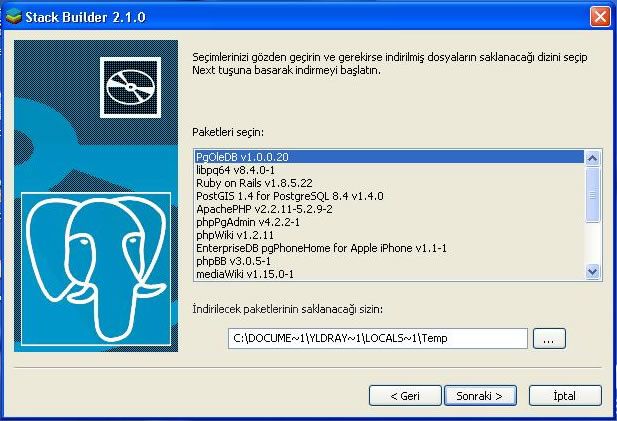
Task: Click the package list scrollbar thumb
Action: (x=592, y=195)
